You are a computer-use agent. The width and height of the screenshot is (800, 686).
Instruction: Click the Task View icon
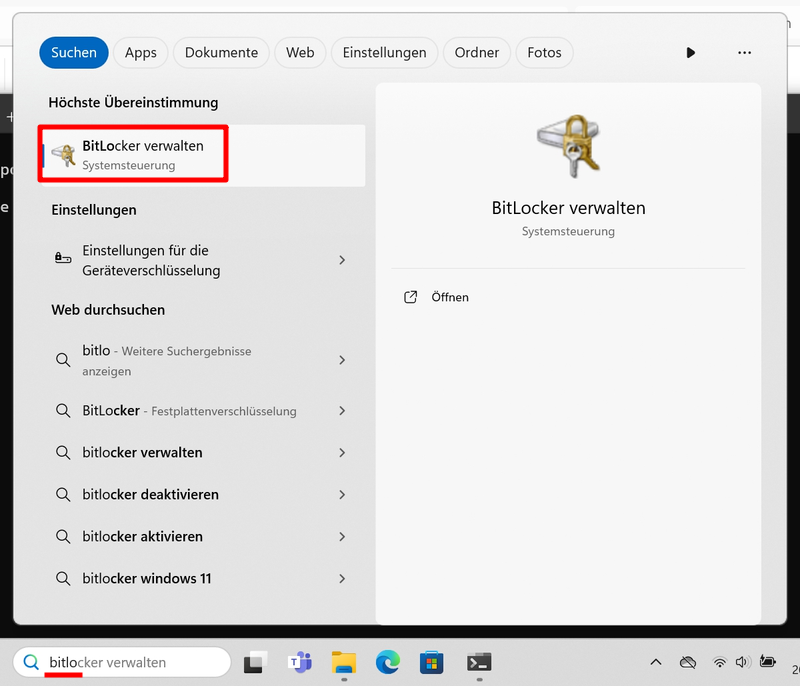[256, 662]
